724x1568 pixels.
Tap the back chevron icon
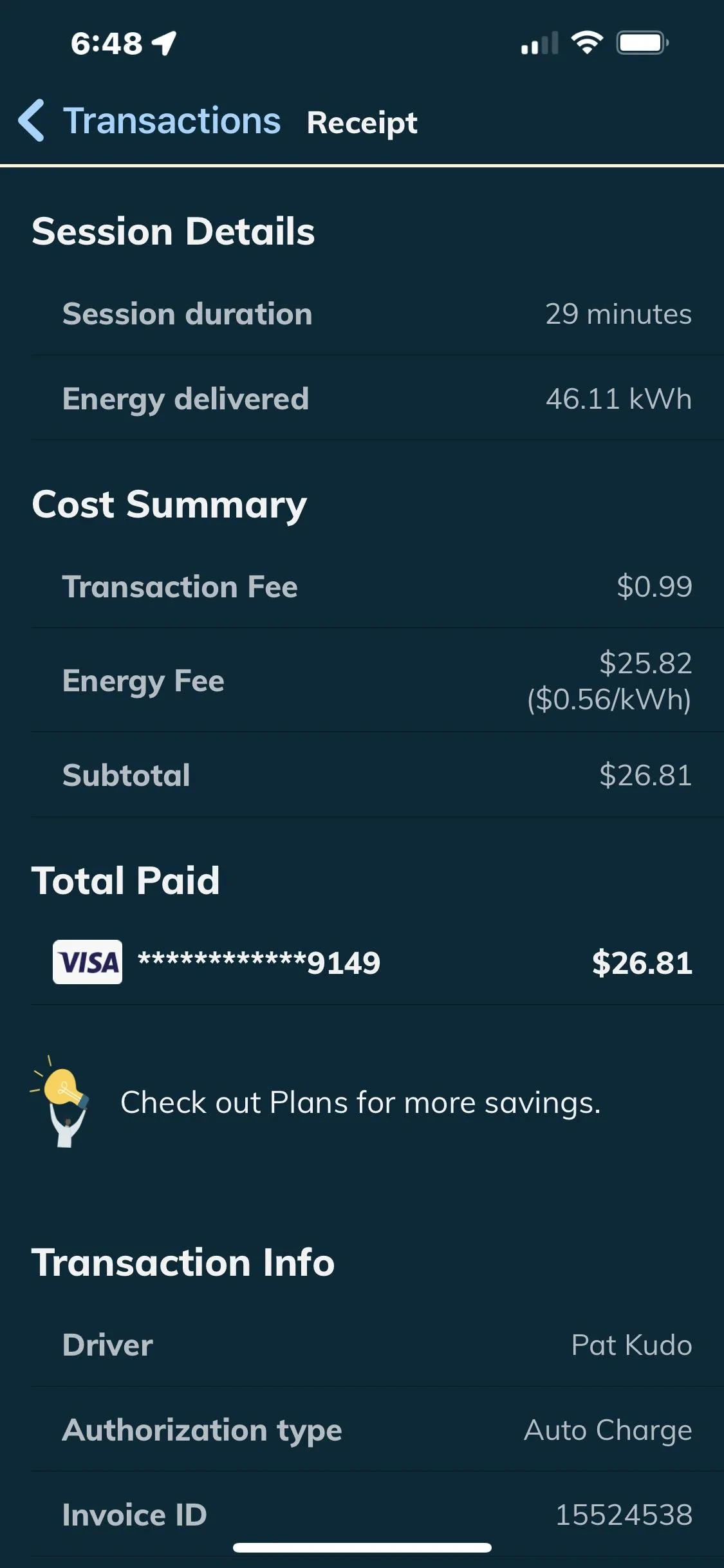click(32, 120)
